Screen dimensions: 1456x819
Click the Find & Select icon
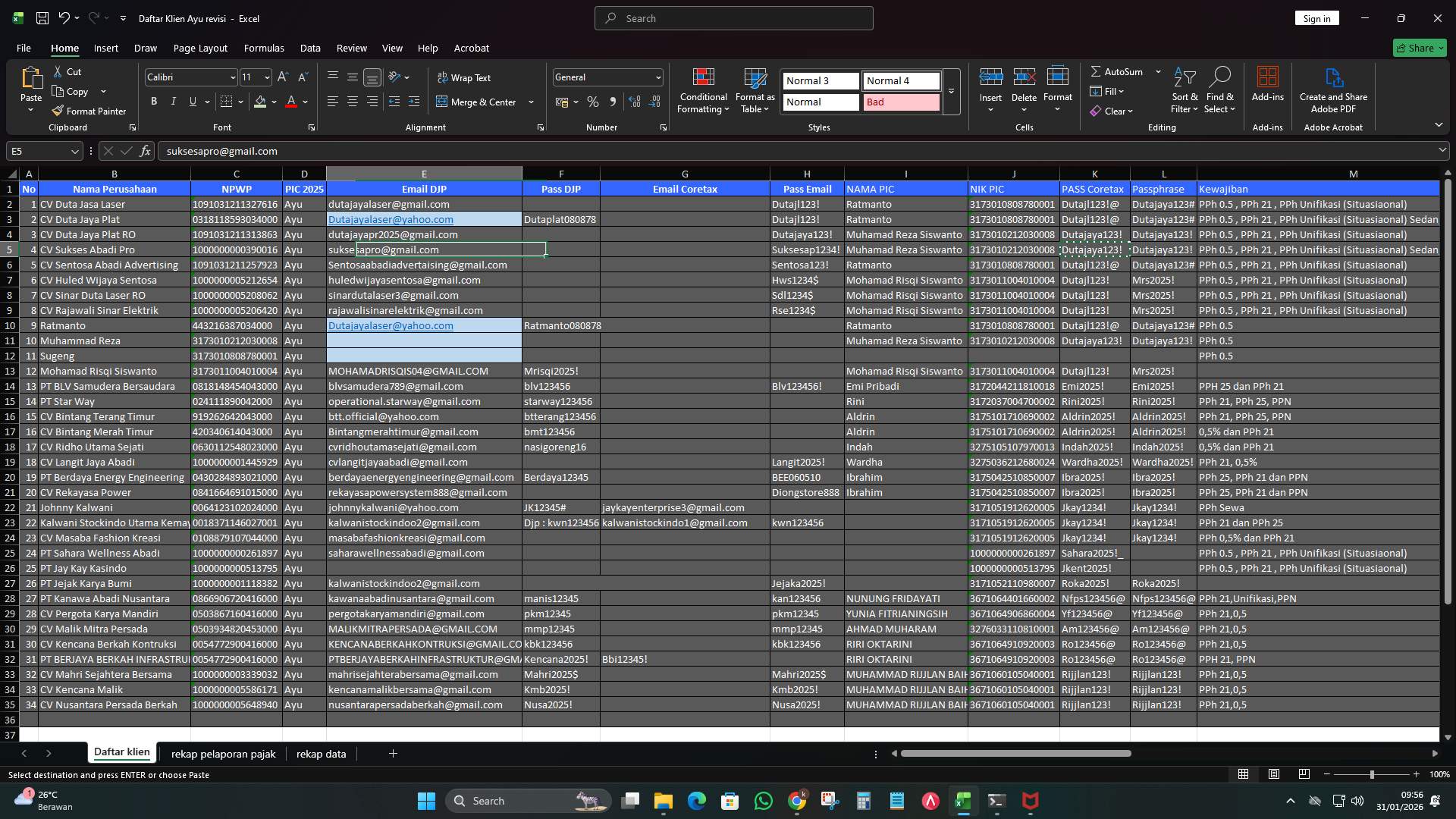tap(1220, 89)
